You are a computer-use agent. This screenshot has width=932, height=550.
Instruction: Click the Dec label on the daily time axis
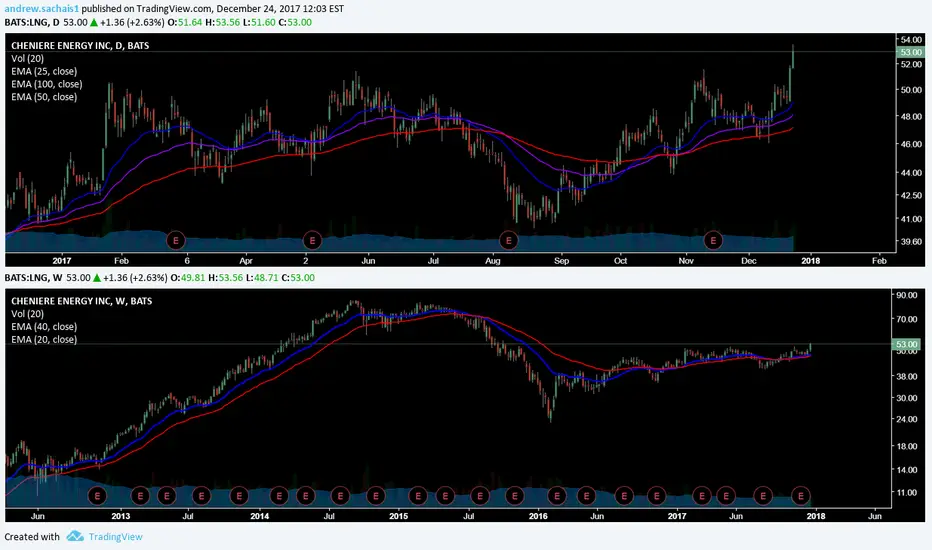tap(748, 260)
